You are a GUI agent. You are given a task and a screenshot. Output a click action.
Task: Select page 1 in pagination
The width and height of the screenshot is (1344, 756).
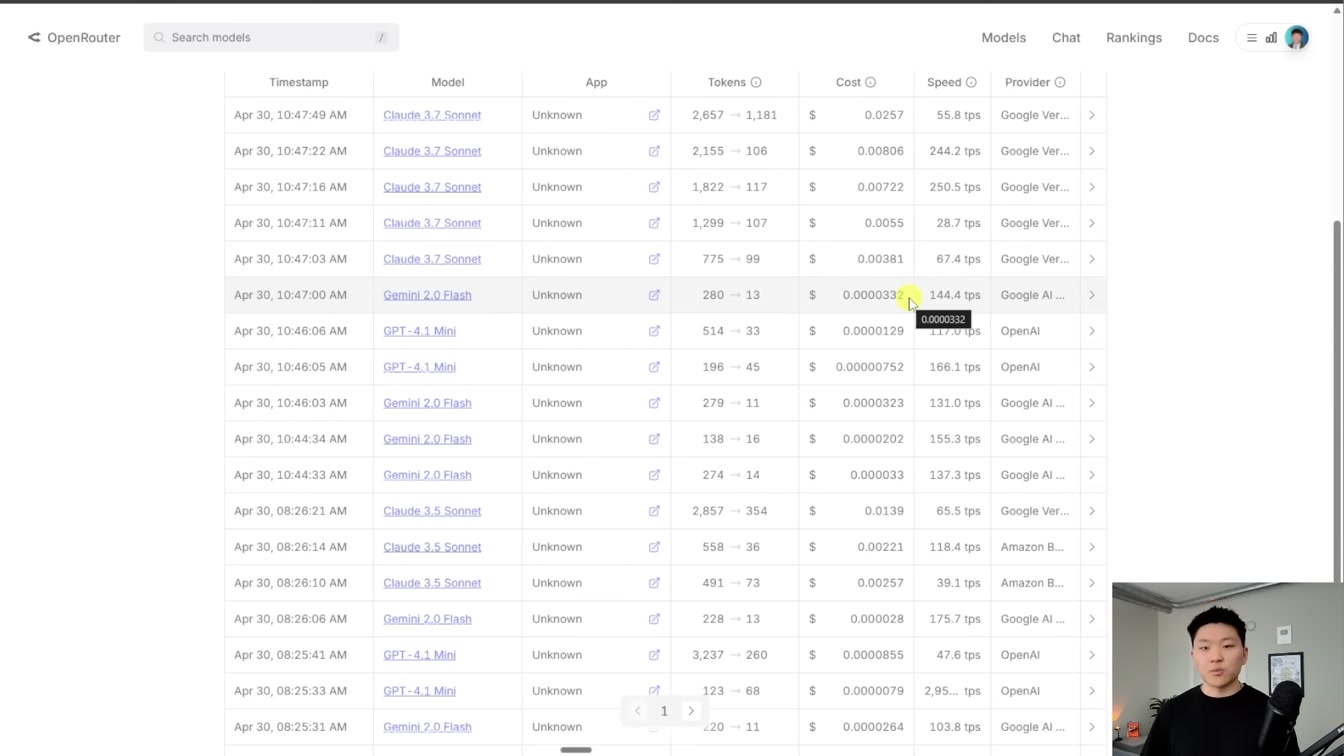pos(664,711)
